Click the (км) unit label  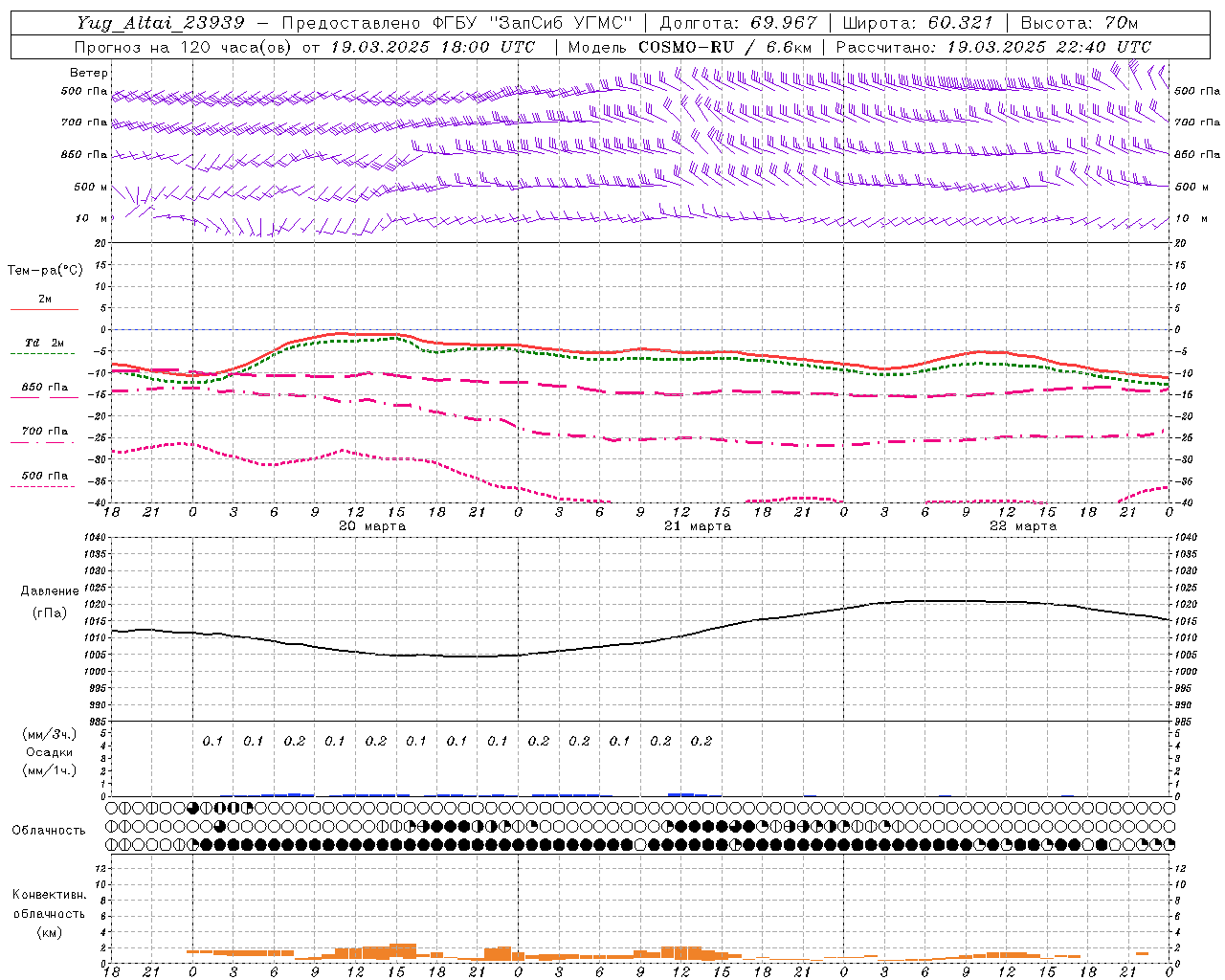pos(50,932)
